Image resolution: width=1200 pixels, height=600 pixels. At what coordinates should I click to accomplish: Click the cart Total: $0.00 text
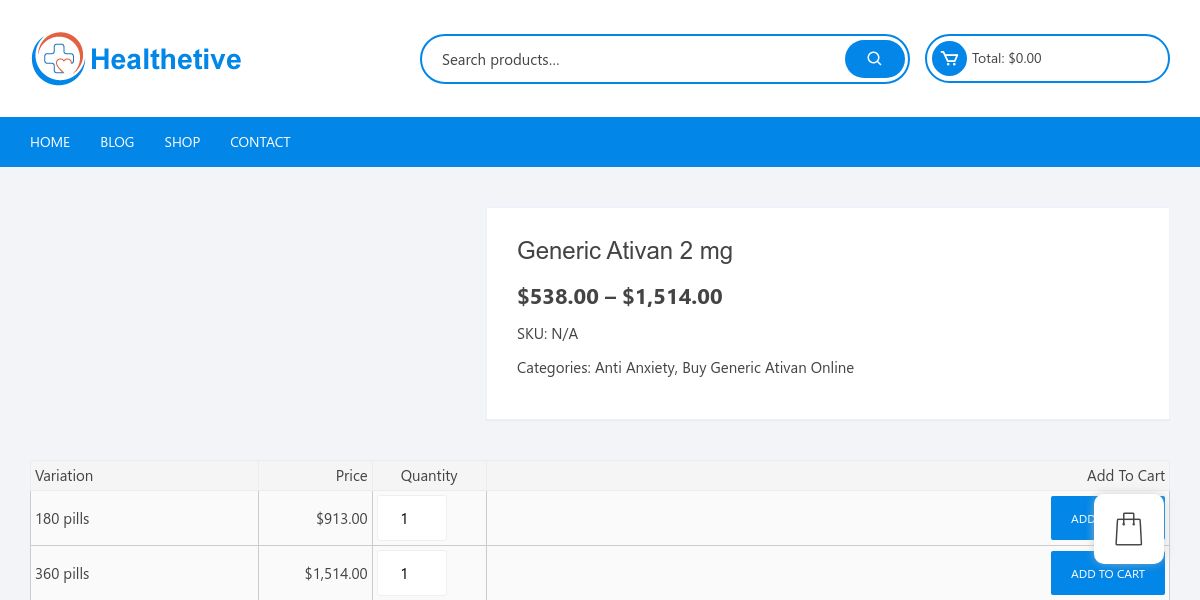pos(1007,59)
